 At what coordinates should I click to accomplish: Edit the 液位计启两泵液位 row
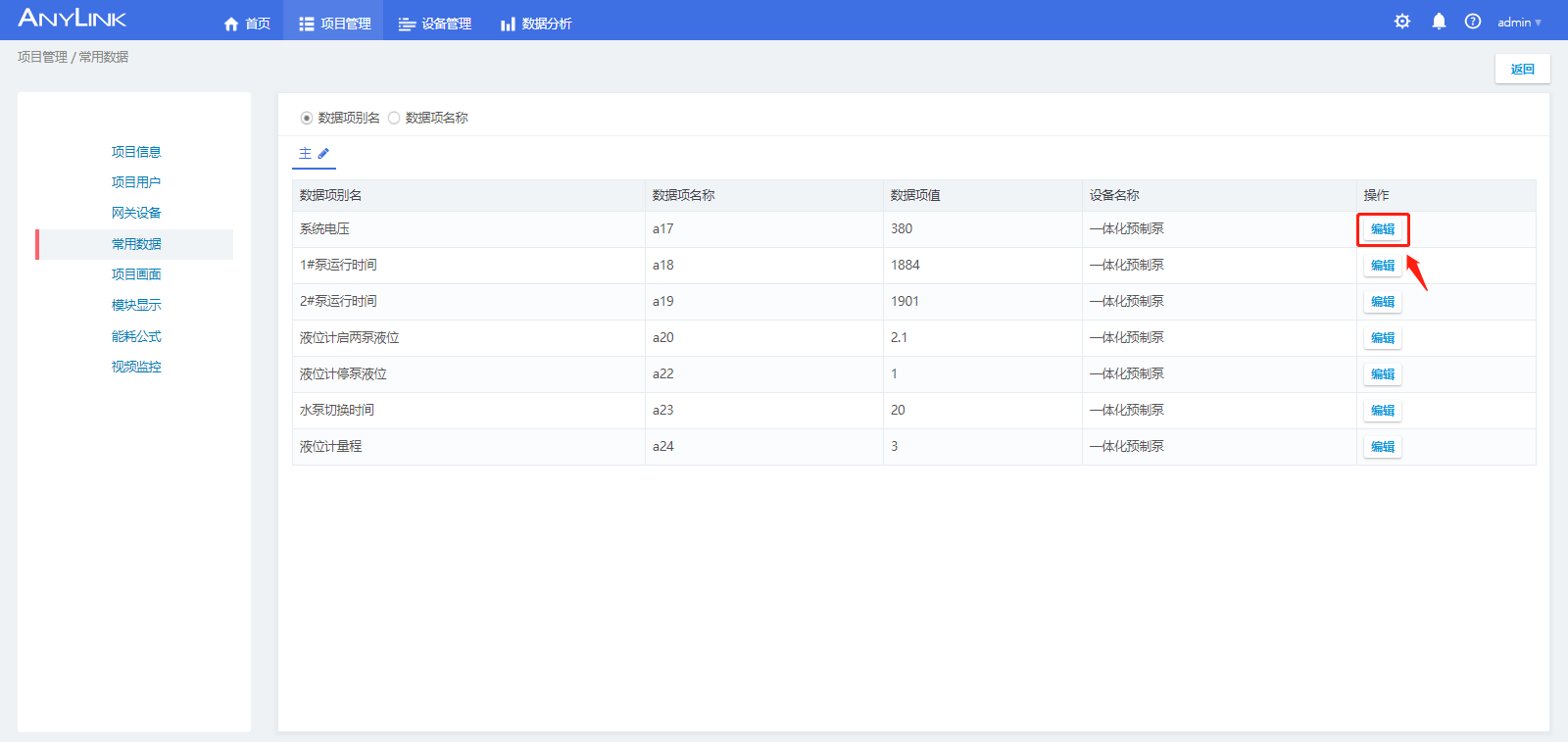(1383, 338)
